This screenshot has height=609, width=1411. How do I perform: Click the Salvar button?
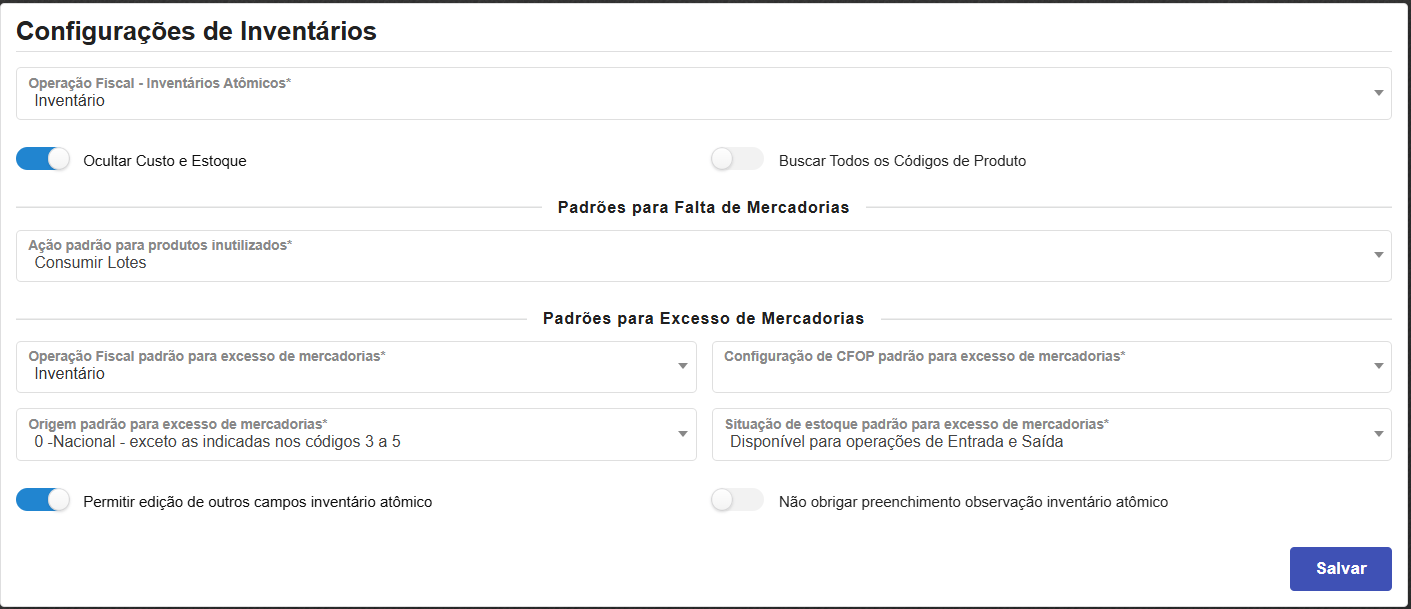point(1340,568)
